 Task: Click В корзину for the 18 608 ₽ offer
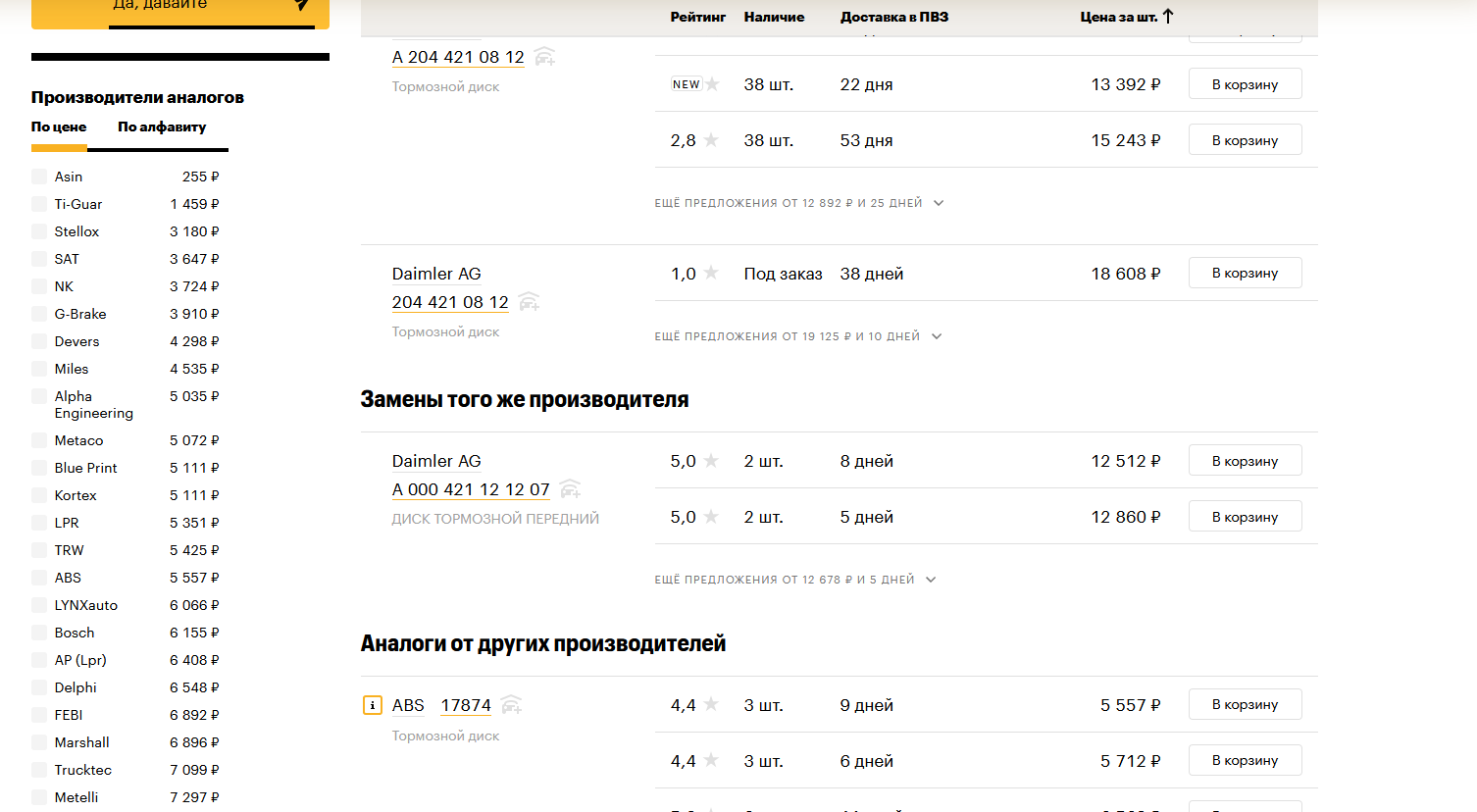[1246, 273]
